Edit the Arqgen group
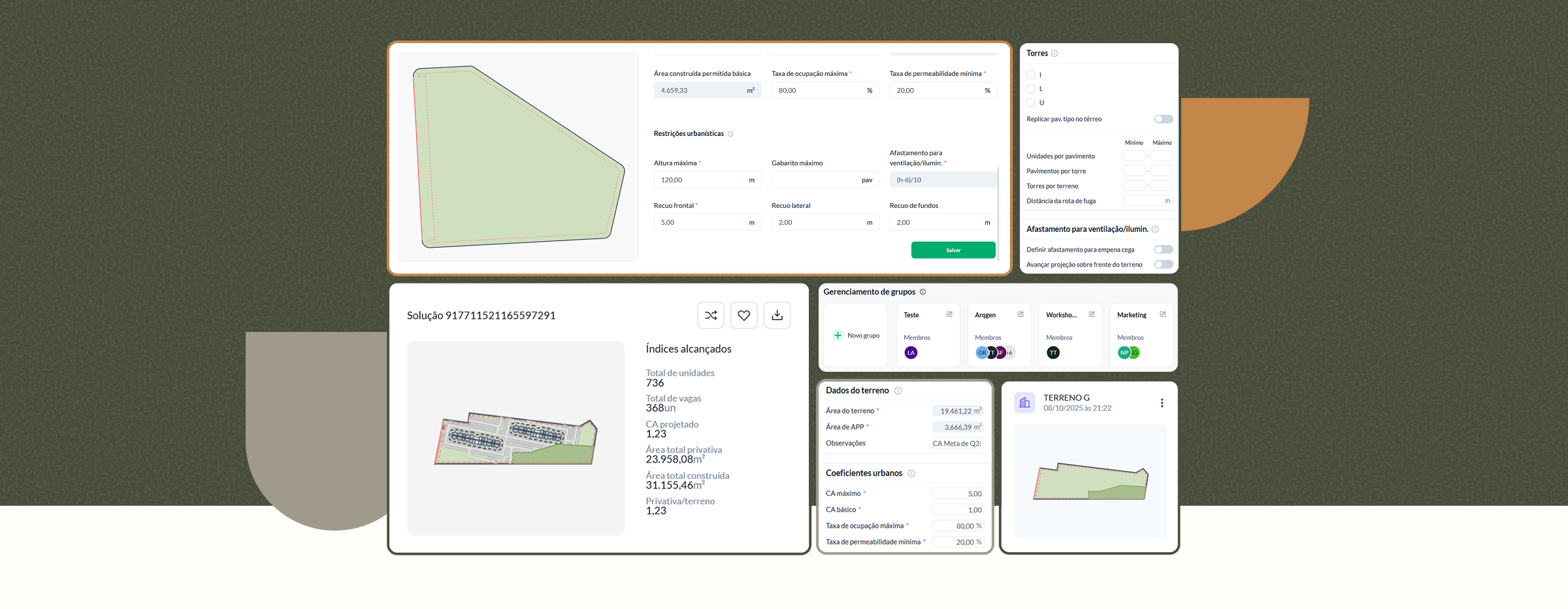Screen dimensions: 1568x609 [1021, 314]
